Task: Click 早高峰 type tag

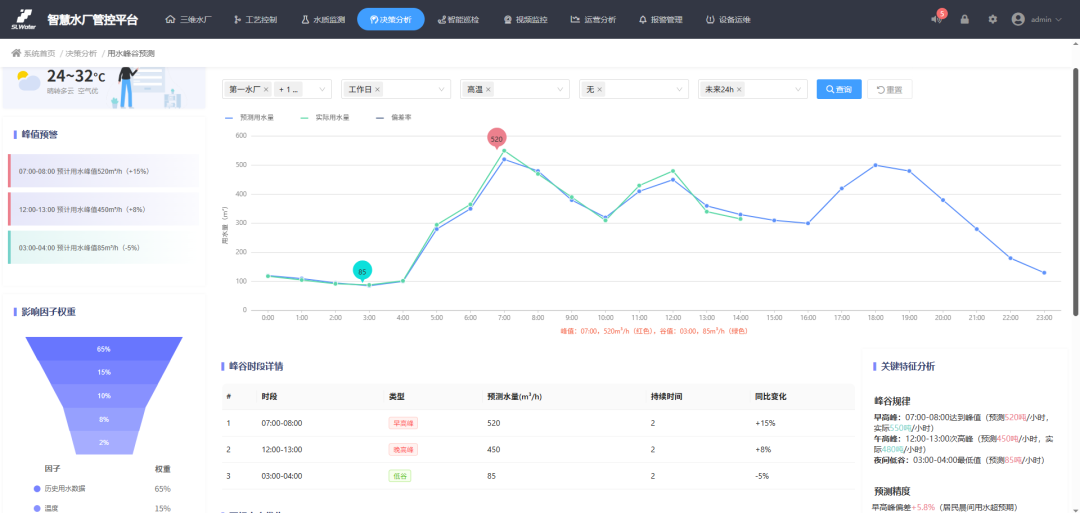Action: [404, 423]
